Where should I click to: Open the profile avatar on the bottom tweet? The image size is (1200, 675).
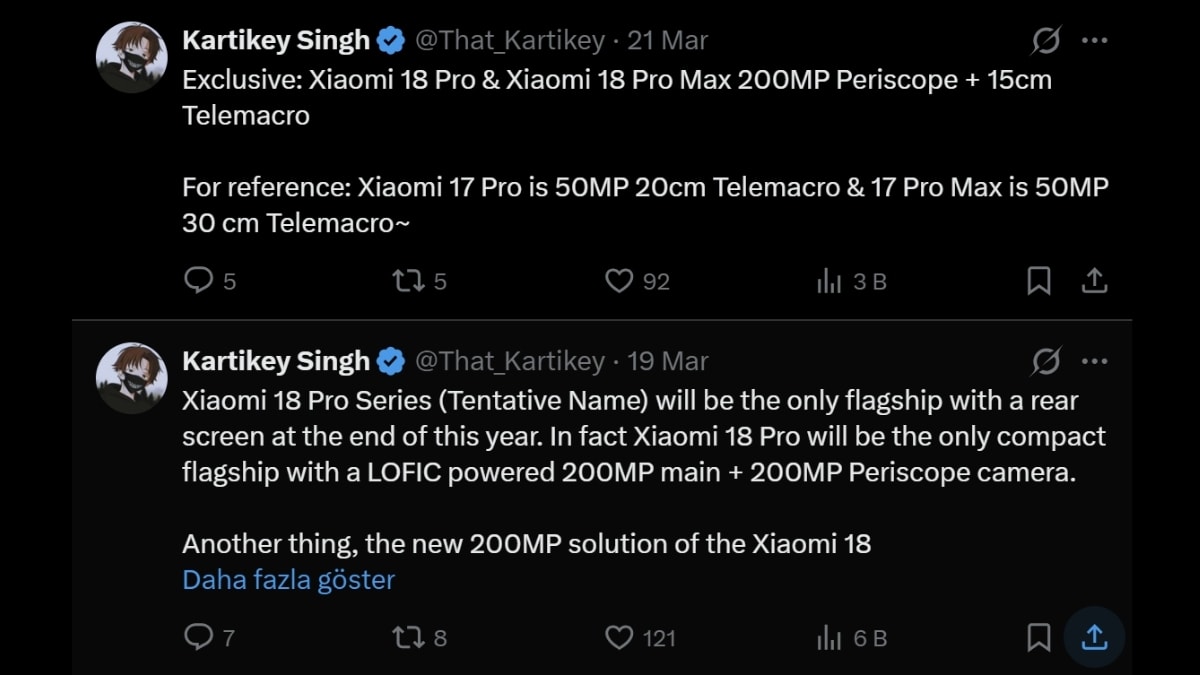click(131, 377)
